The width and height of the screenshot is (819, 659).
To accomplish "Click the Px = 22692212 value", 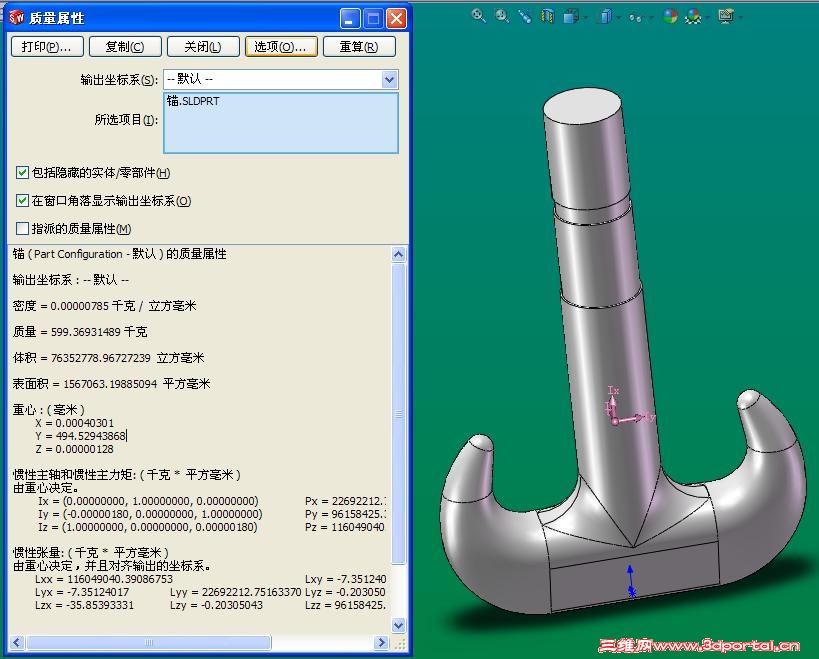I will coord(346,501).
